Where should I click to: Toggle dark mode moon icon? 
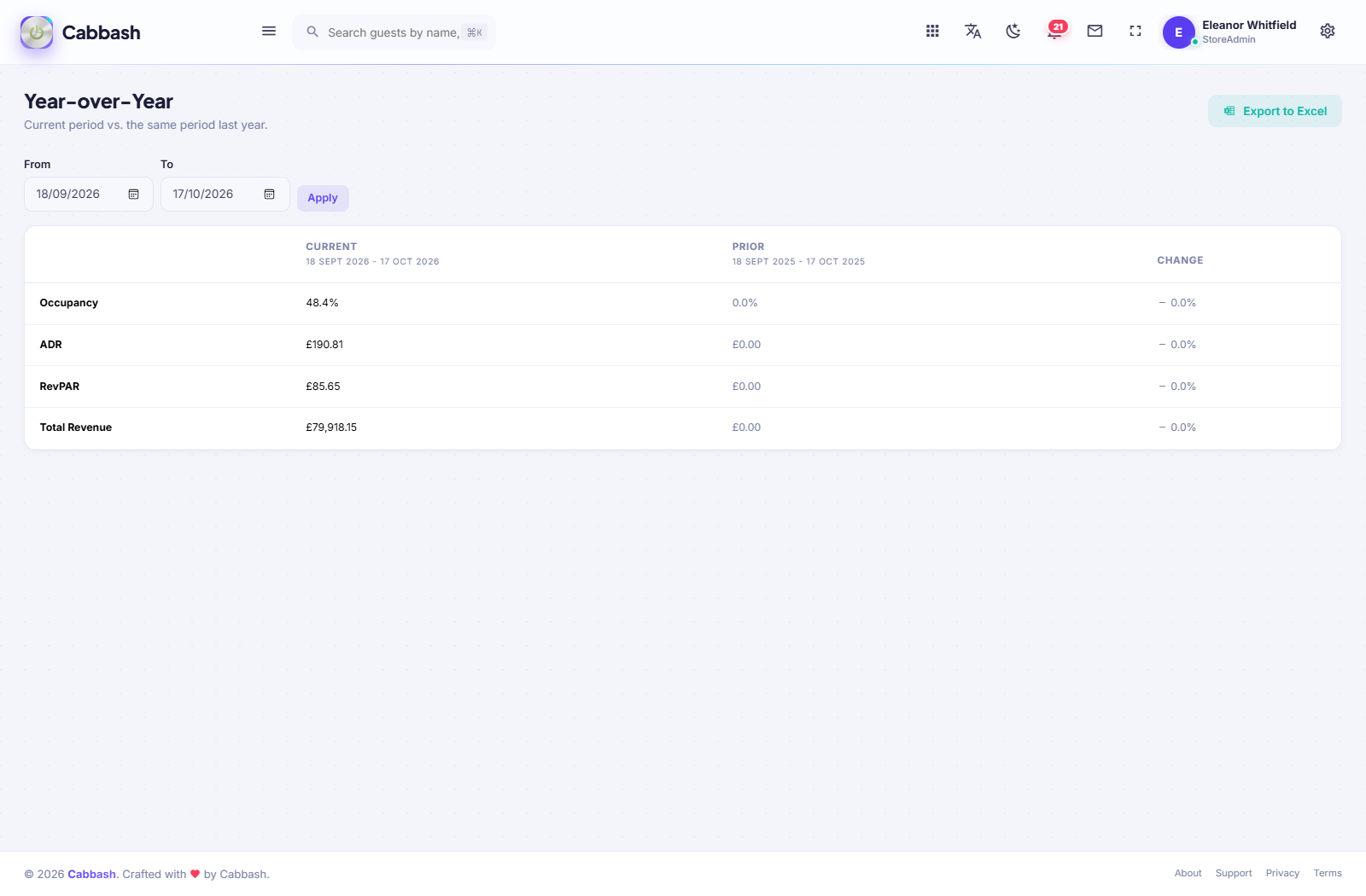pyautogui.click(x=1013, y=32)
